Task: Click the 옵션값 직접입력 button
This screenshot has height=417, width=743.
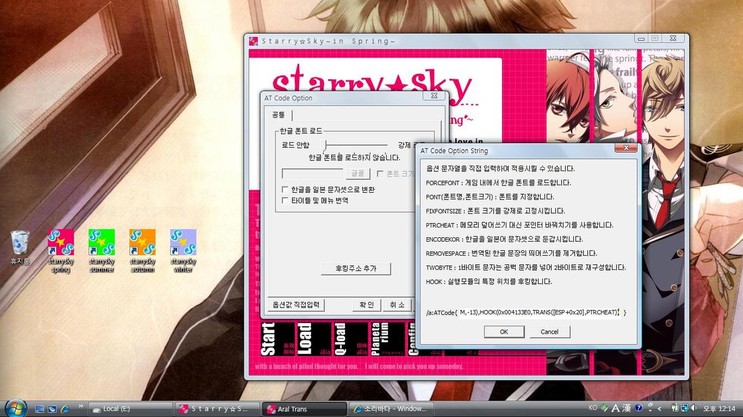Action: click(x=296, y=304)
